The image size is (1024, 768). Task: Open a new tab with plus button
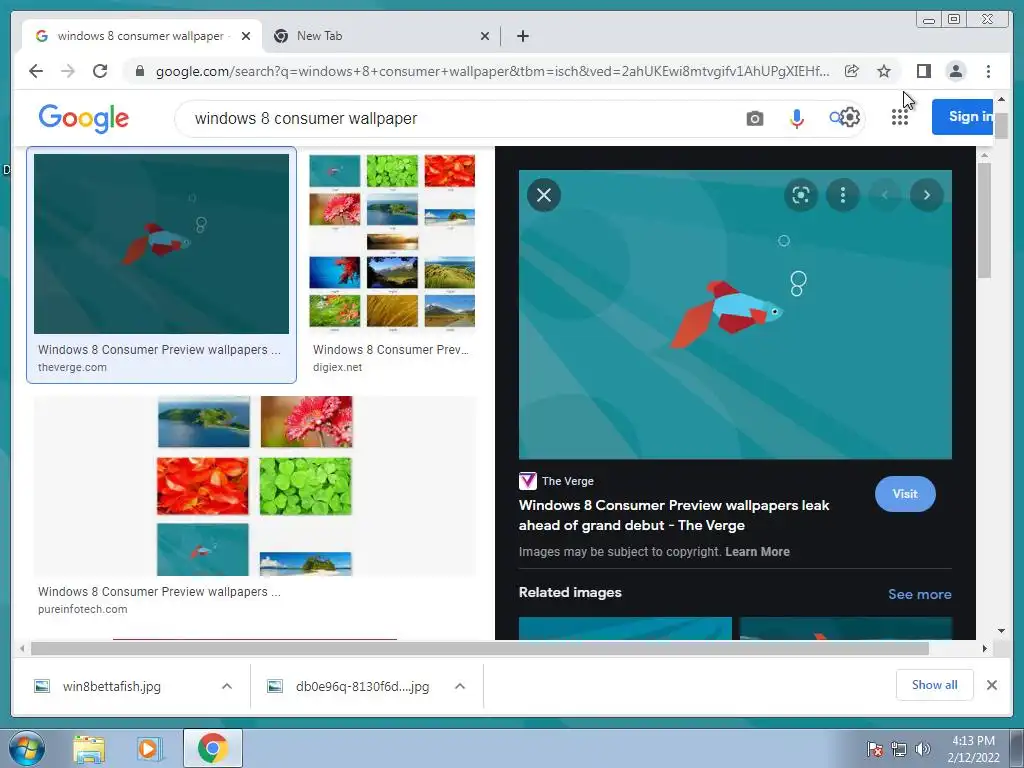click(522, 36)
